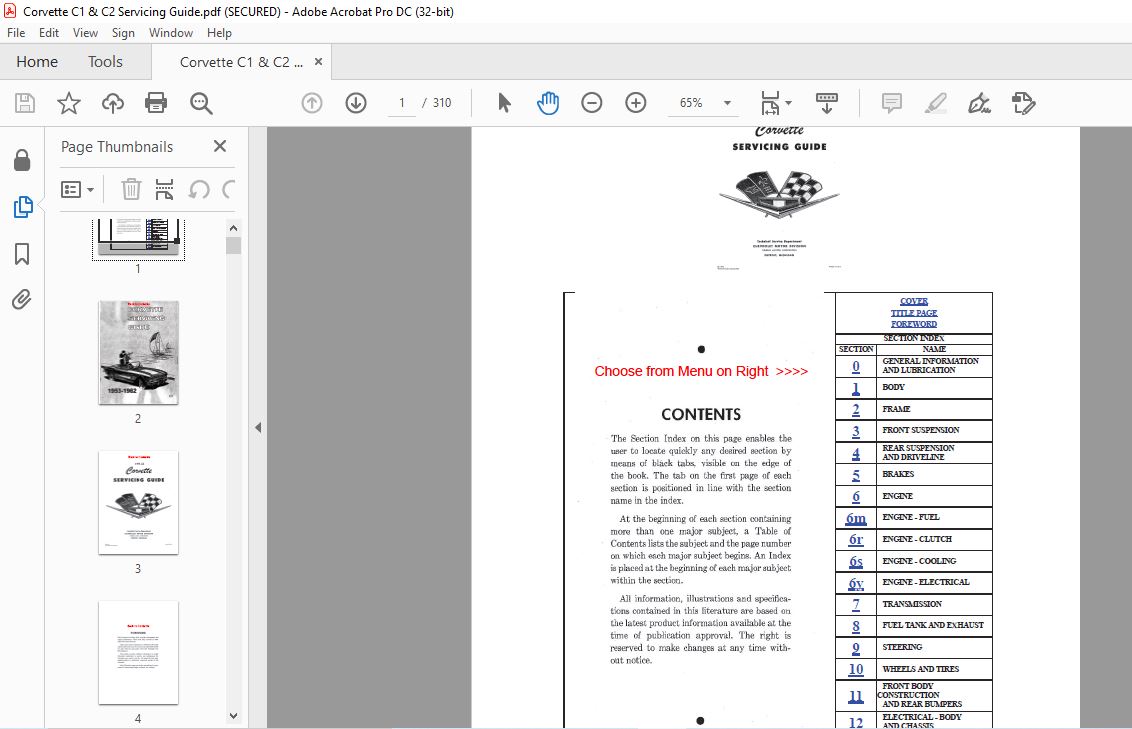The height and width of the screenshot is (729, 1132).
Task: Expand fit page options dropdown arrow
Action: [x=788, y=103]
